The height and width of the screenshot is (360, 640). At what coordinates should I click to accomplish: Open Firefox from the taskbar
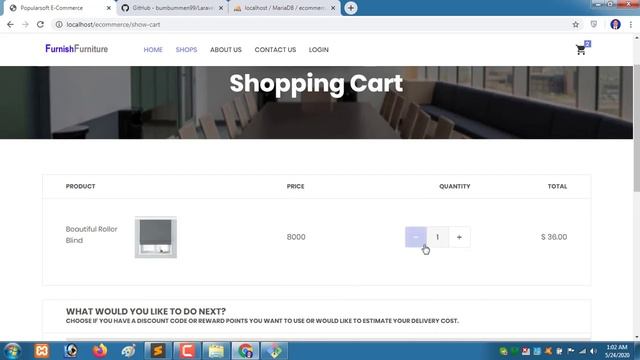click(x=100, y=351)
